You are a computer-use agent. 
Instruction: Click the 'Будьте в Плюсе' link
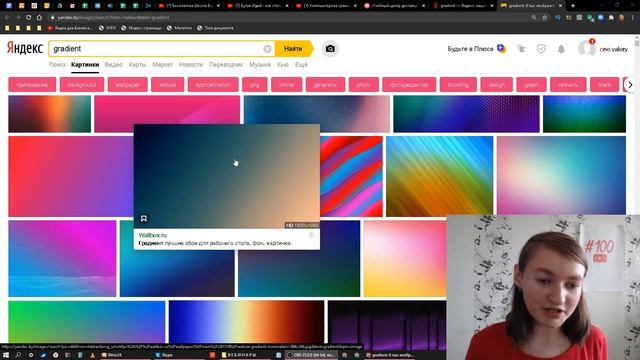477,49
